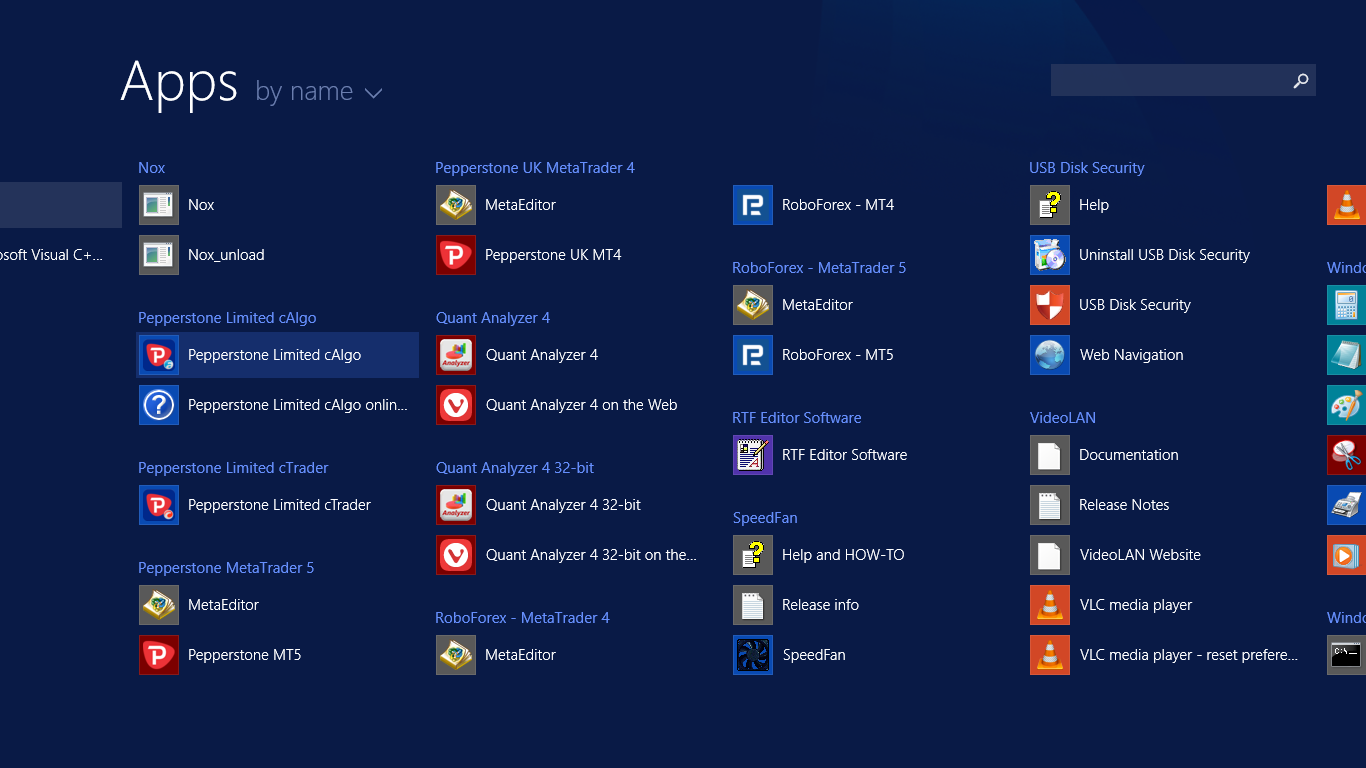Open Quant Analyzer 4 on the Web
The image size is (1366, 768).
(574, 405)
